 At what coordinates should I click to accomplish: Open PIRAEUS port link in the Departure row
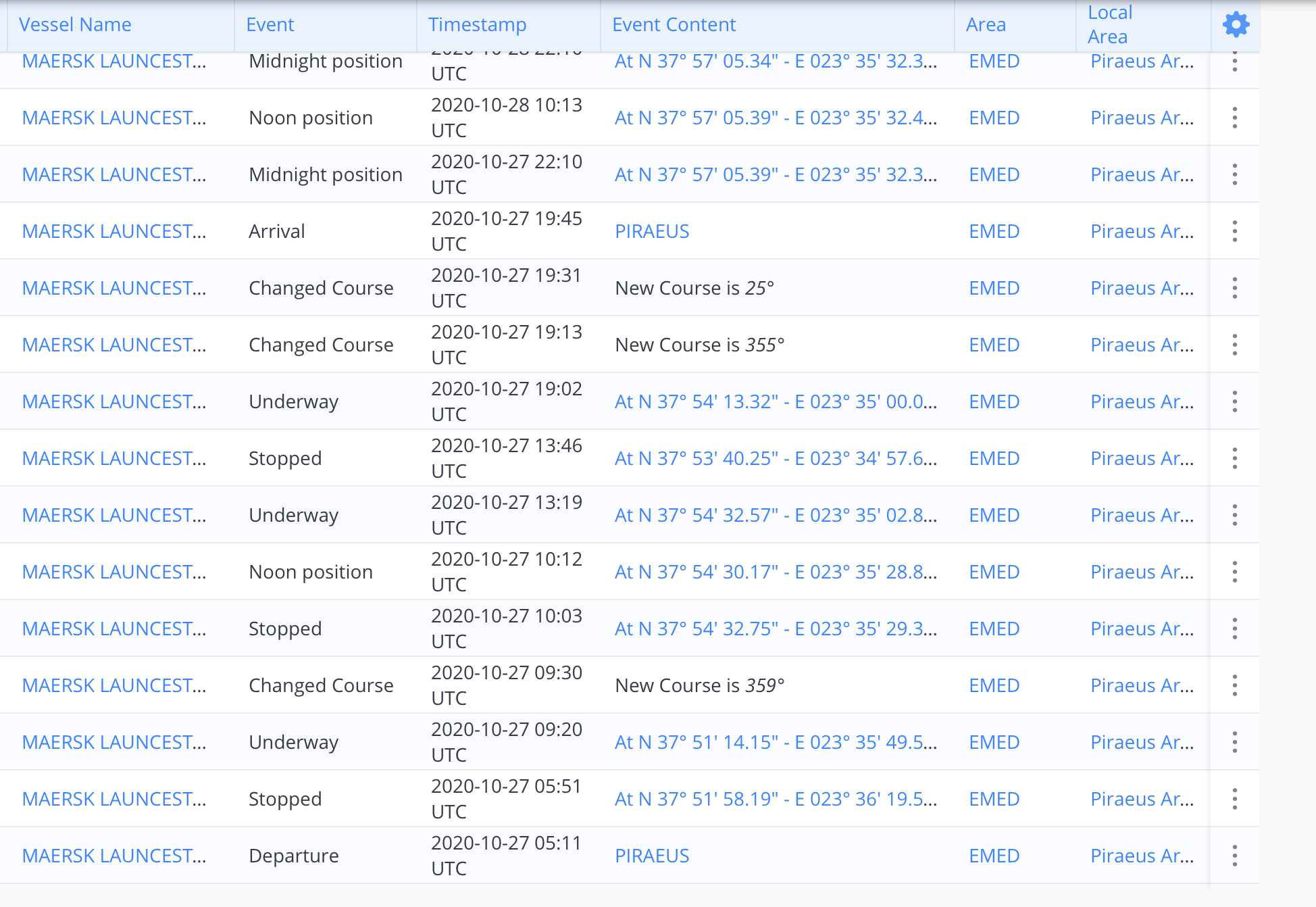click(652, 856)
